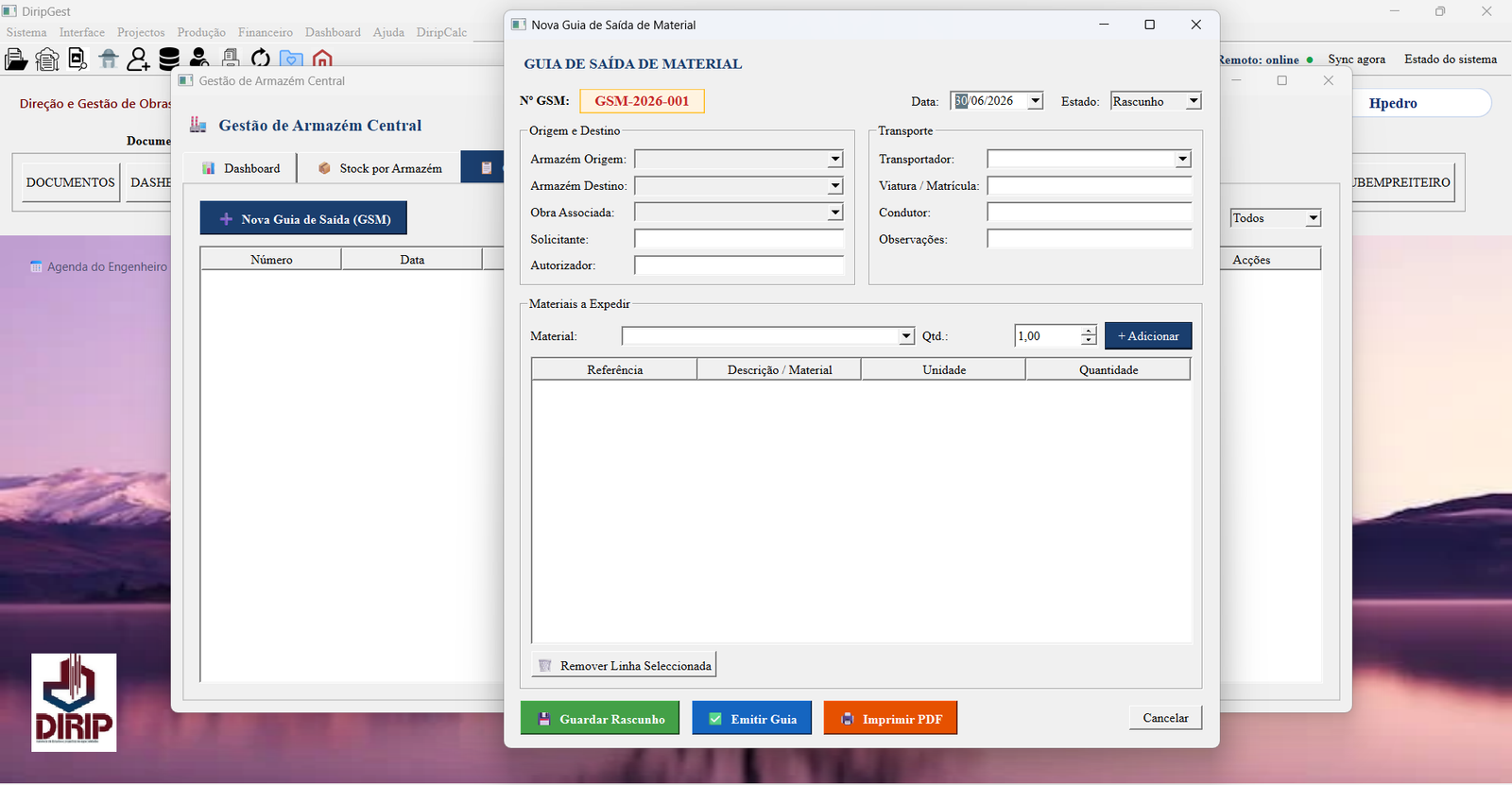Click the circular refresh arrow icon

(x=261, y=60)
